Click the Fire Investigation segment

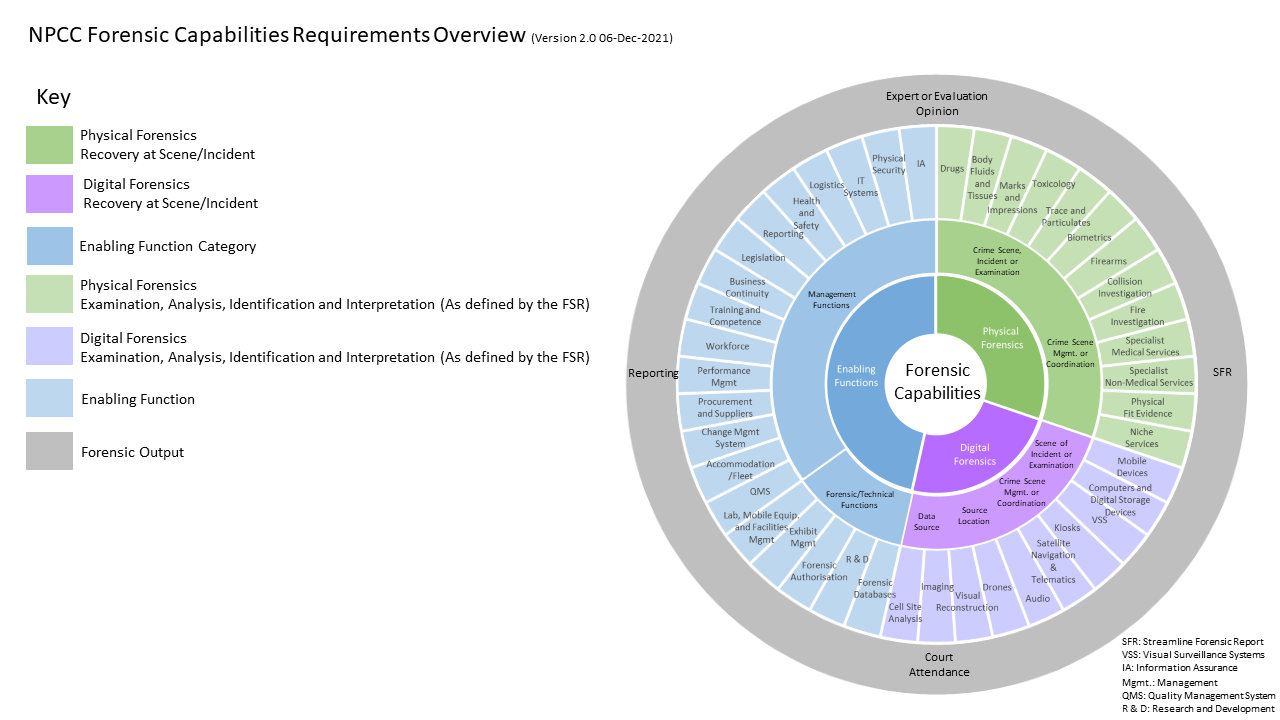(x=1137, y=316)
